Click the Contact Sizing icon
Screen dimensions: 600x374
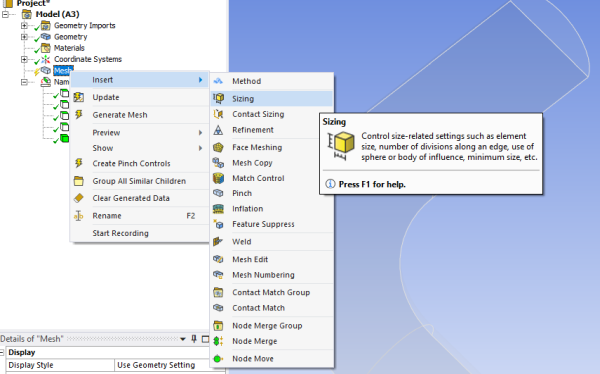(218, 114)
